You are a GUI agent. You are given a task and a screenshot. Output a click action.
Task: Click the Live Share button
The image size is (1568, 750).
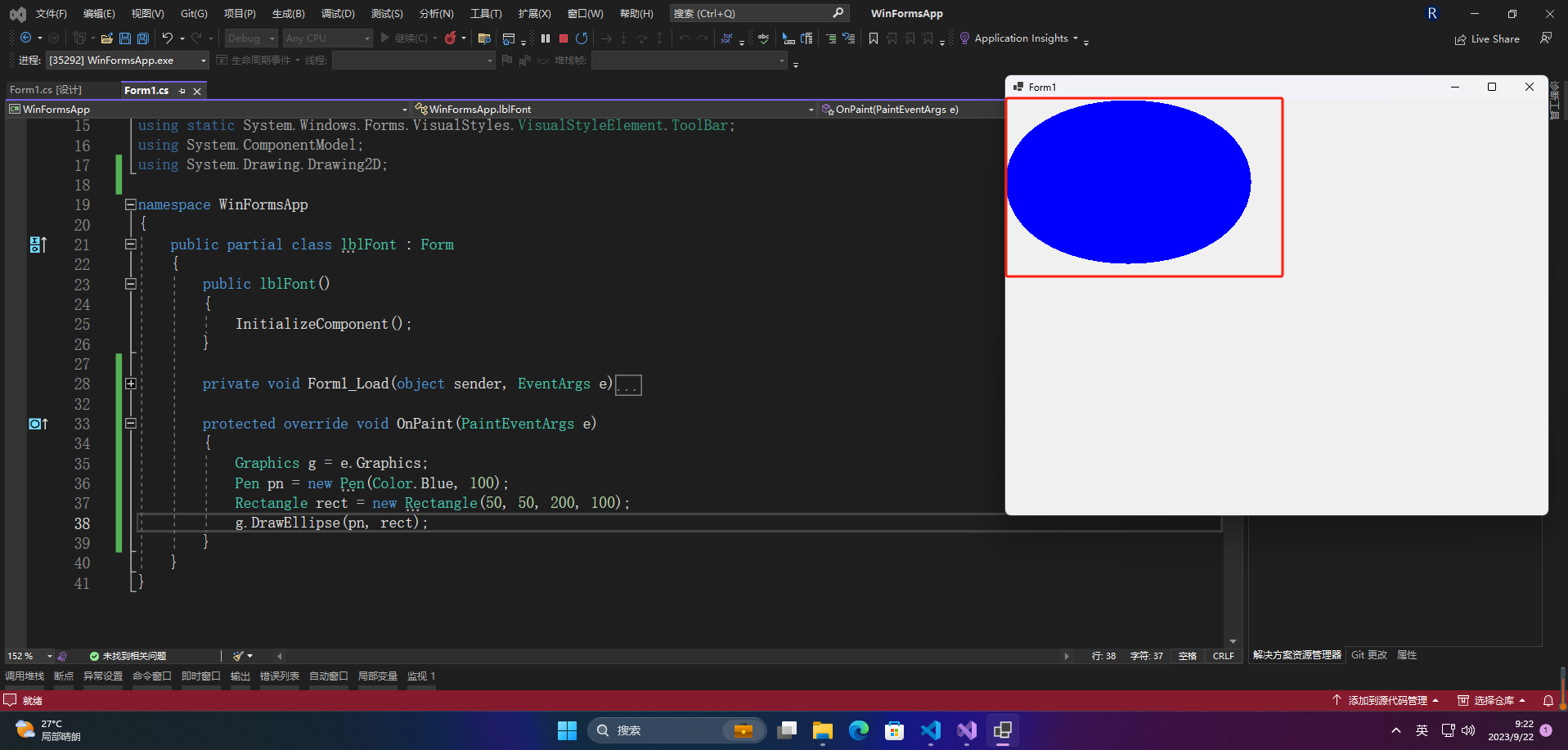tap(1487, 39)
